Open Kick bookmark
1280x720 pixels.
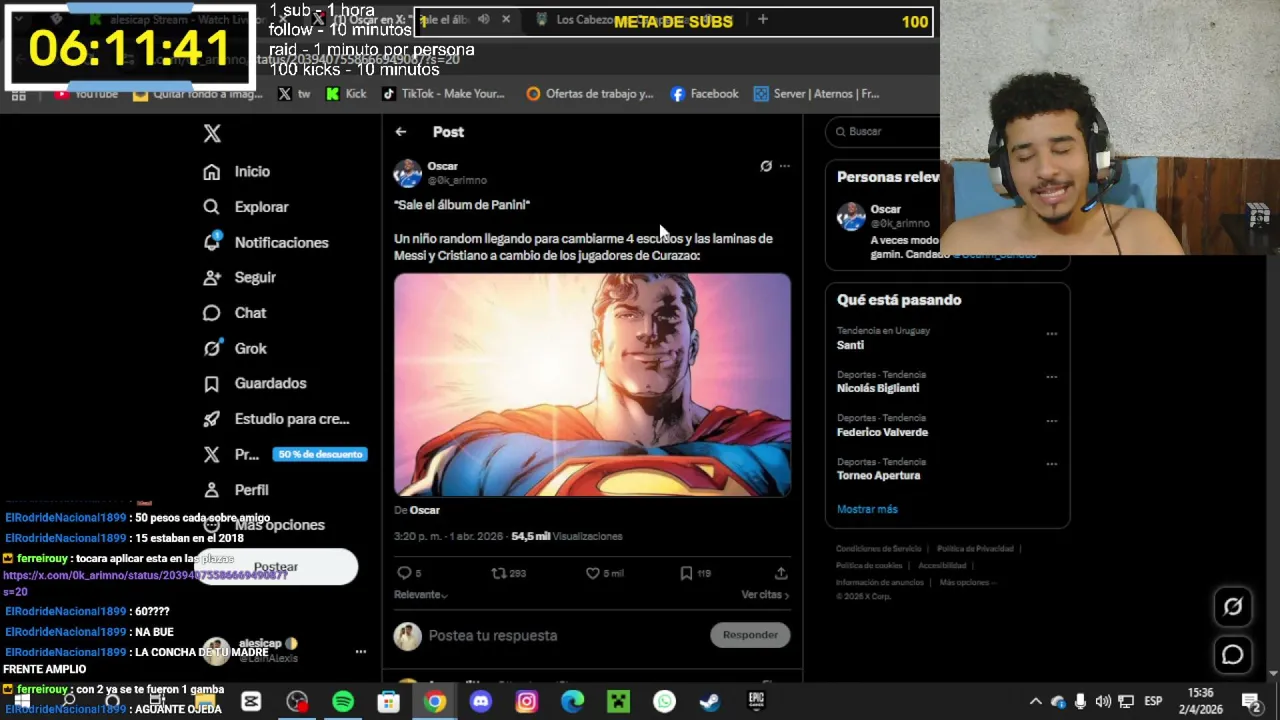coord(346,94)
